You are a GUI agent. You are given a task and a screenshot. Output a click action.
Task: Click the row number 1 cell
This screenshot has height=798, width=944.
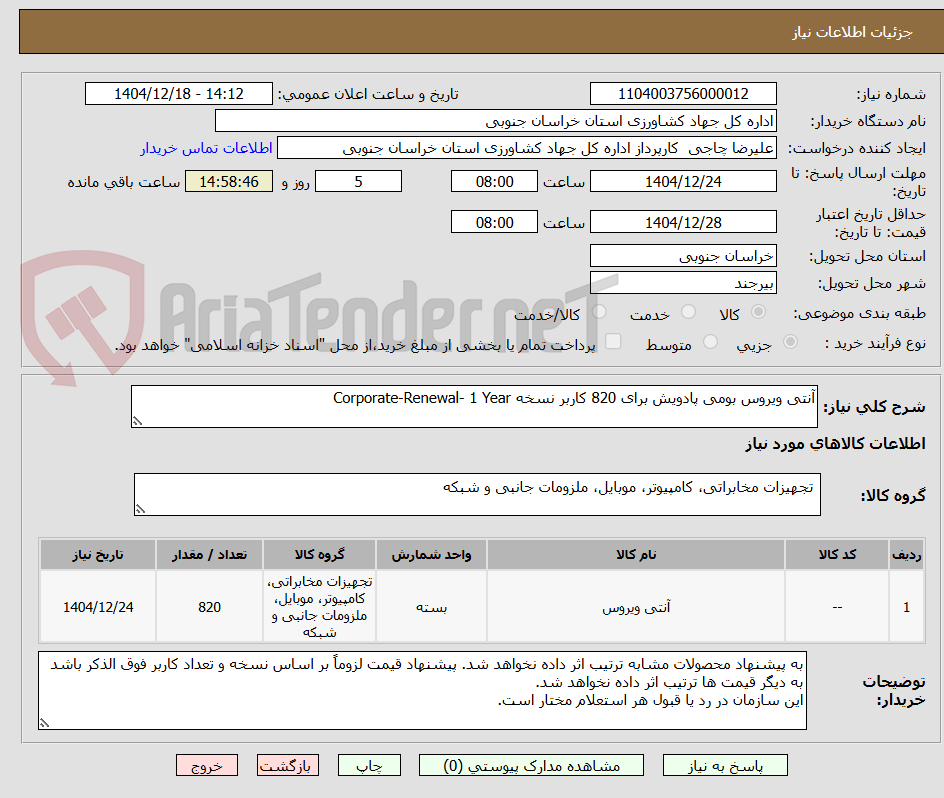[x=907, y=607]
